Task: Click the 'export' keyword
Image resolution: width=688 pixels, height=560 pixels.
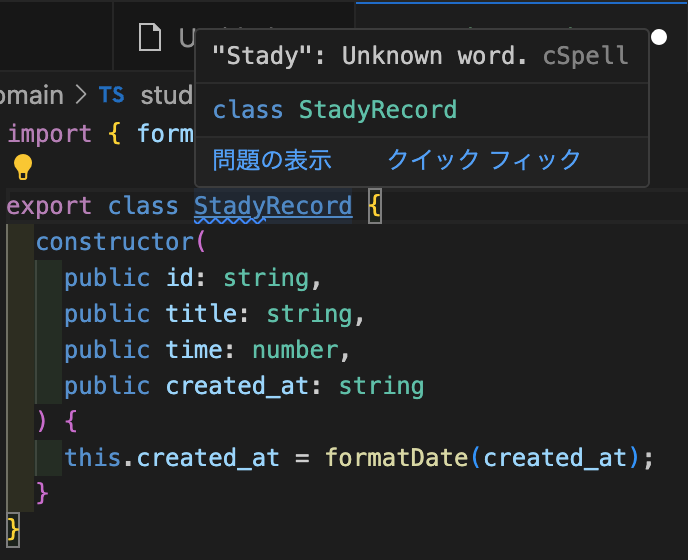Action: [49, 207]
